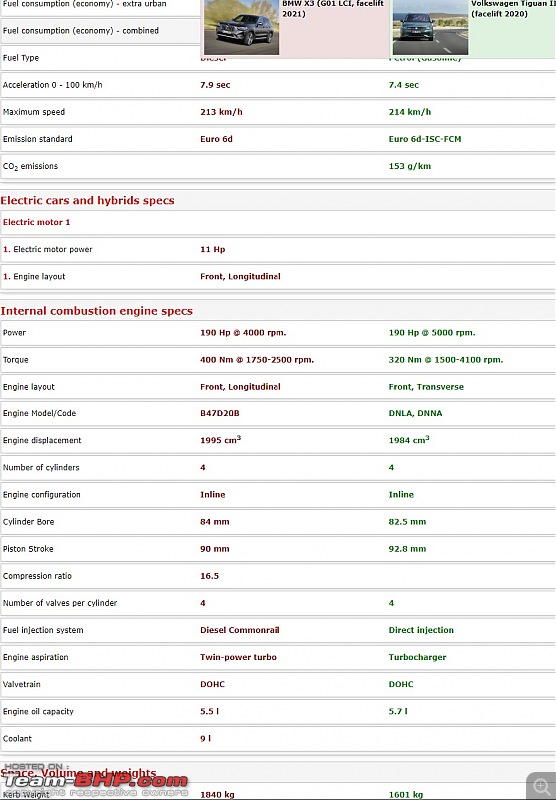This screenshot has height=800, width=556.
Task: Open the Volkswagen Tiguan car thumbnail
Action: pos(430,27)
